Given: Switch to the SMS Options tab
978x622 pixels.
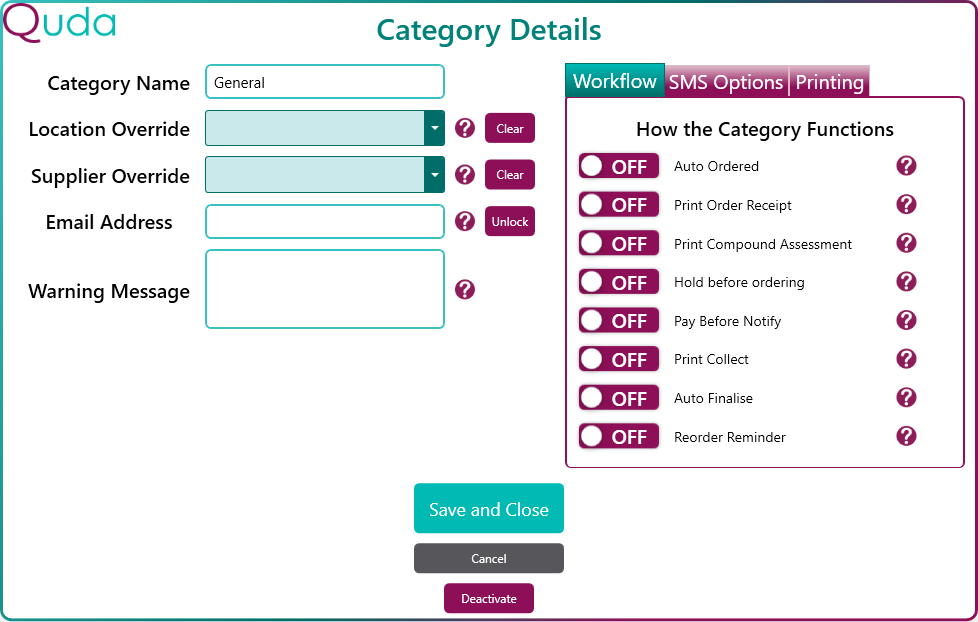Looking at the screenshot, I should [x=726, y=82].
